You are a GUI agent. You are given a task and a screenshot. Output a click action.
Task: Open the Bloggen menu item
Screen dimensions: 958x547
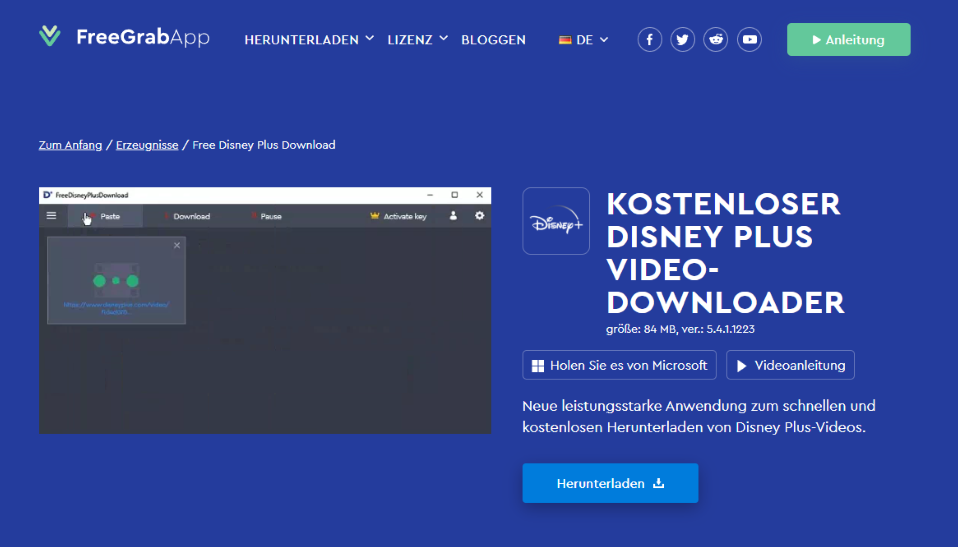493,40
